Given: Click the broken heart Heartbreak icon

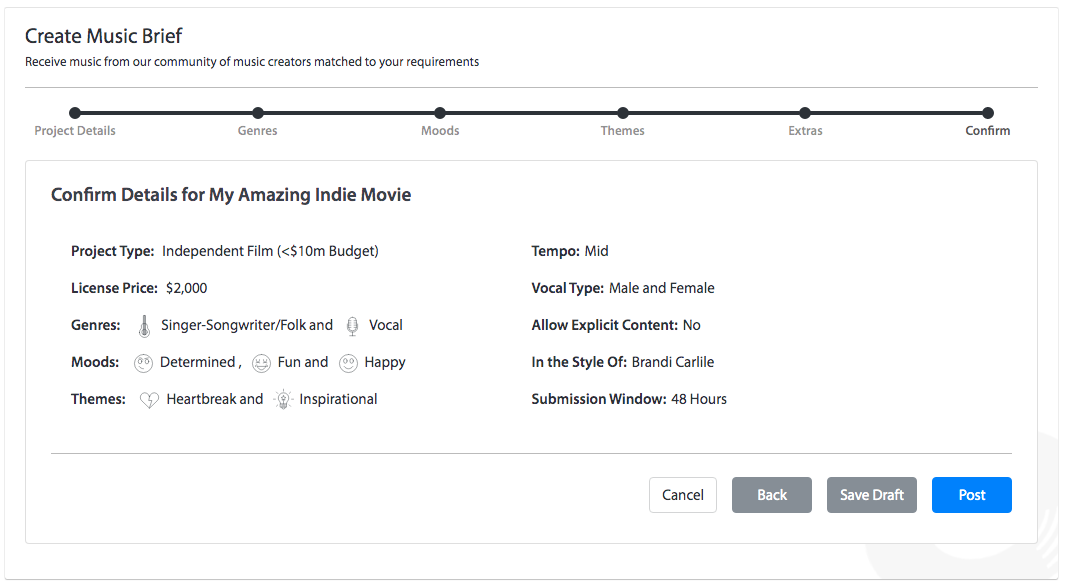Looking at the screenshot, I should point(149,400).
